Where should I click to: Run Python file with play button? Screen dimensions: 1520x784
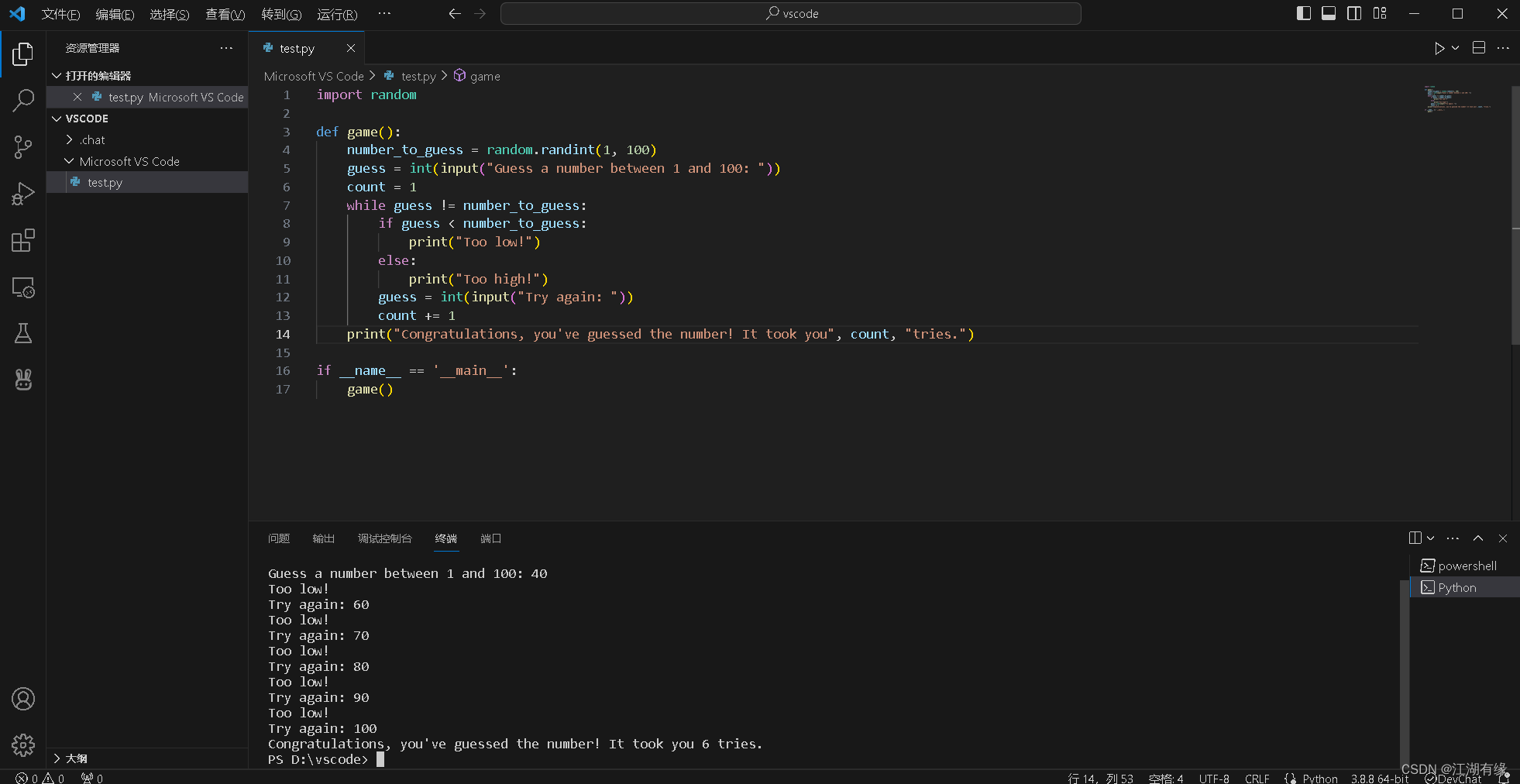click(x=1439, y=48)
